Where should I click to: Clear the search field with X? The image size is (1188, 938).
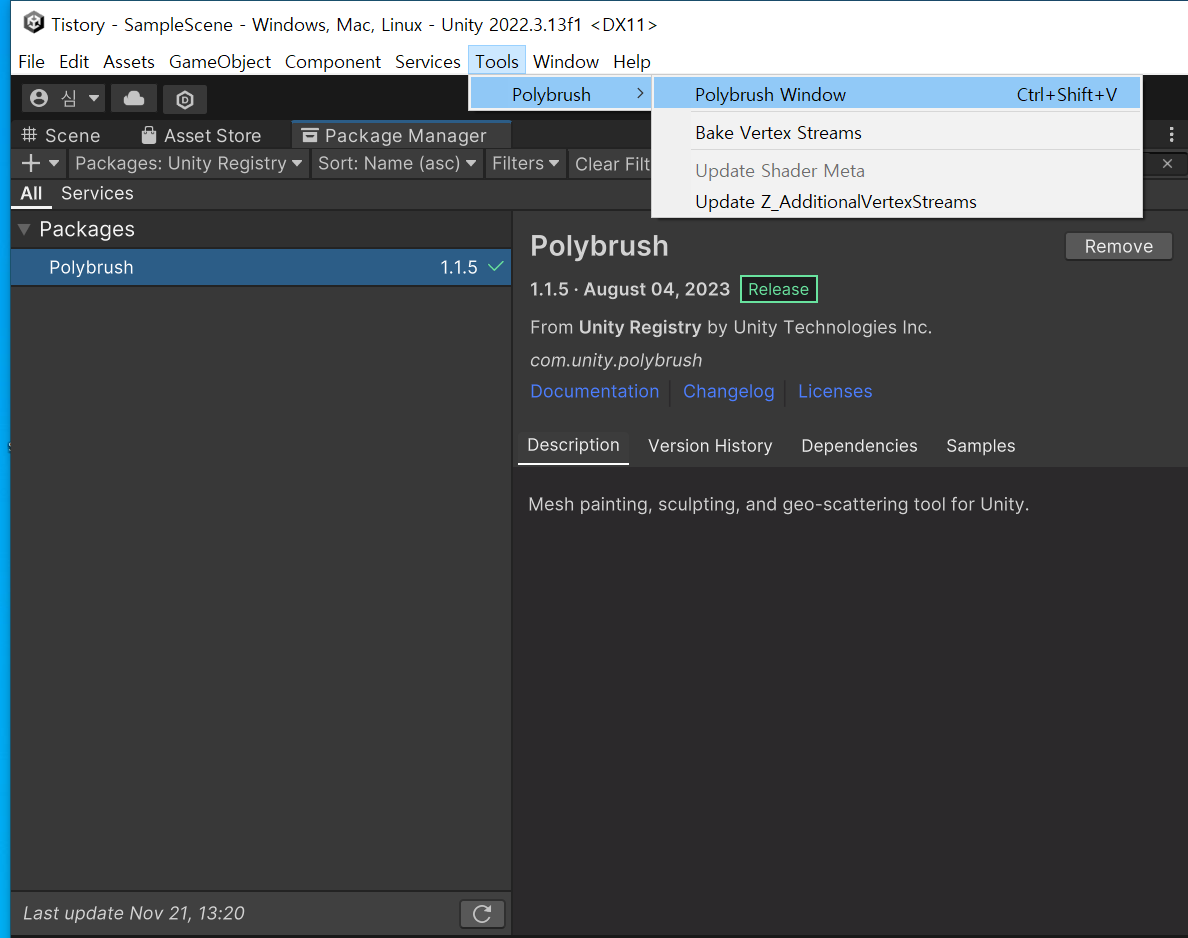(x=1168, y=163)
